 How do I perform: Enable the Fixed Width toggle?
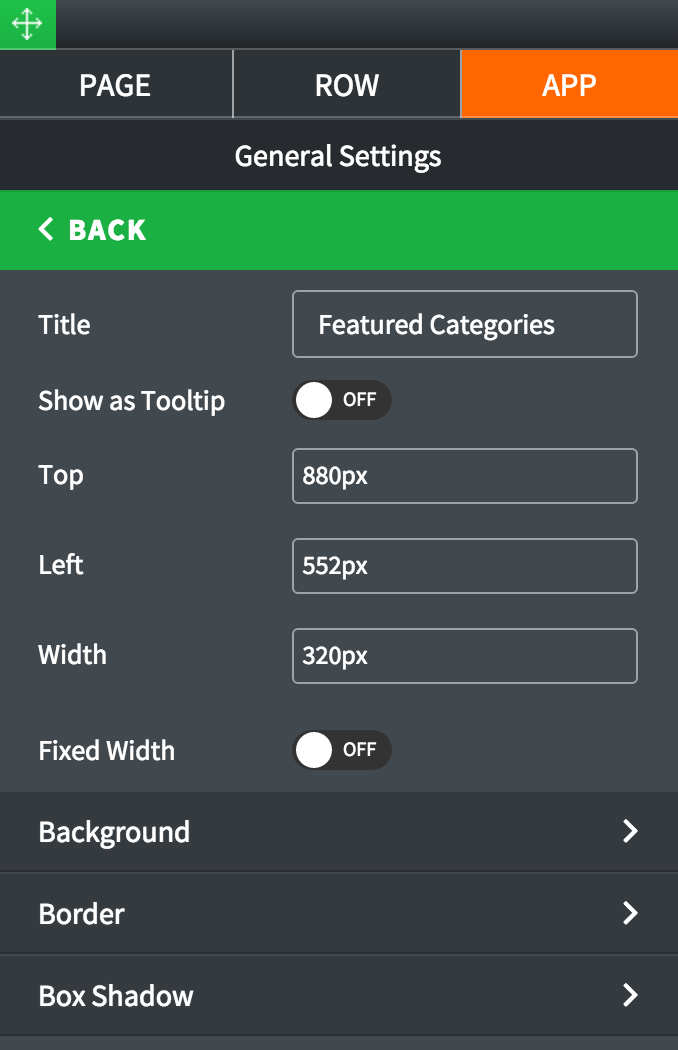(341, 750)
